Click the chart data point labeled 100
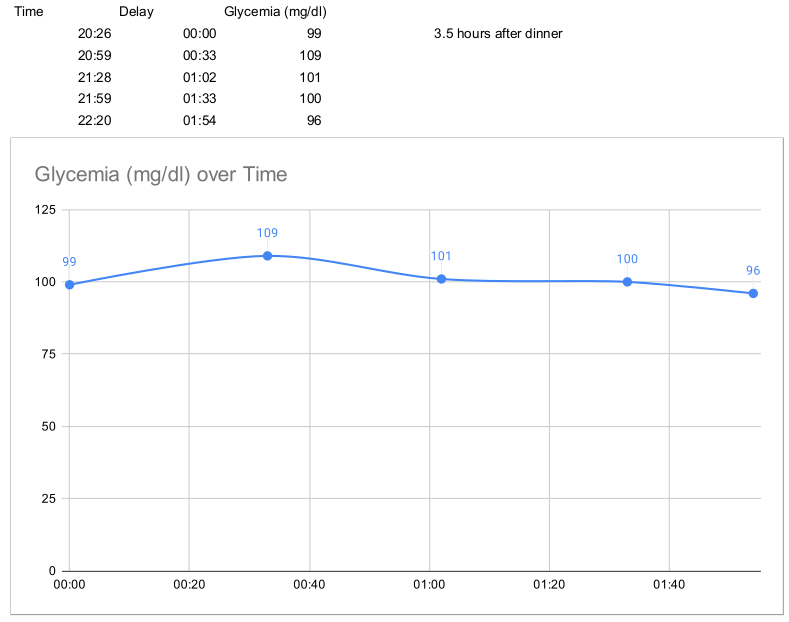Image resolution: width=789 pixels, height=622 pixels. pyautogui.click(x=627, y=282)
